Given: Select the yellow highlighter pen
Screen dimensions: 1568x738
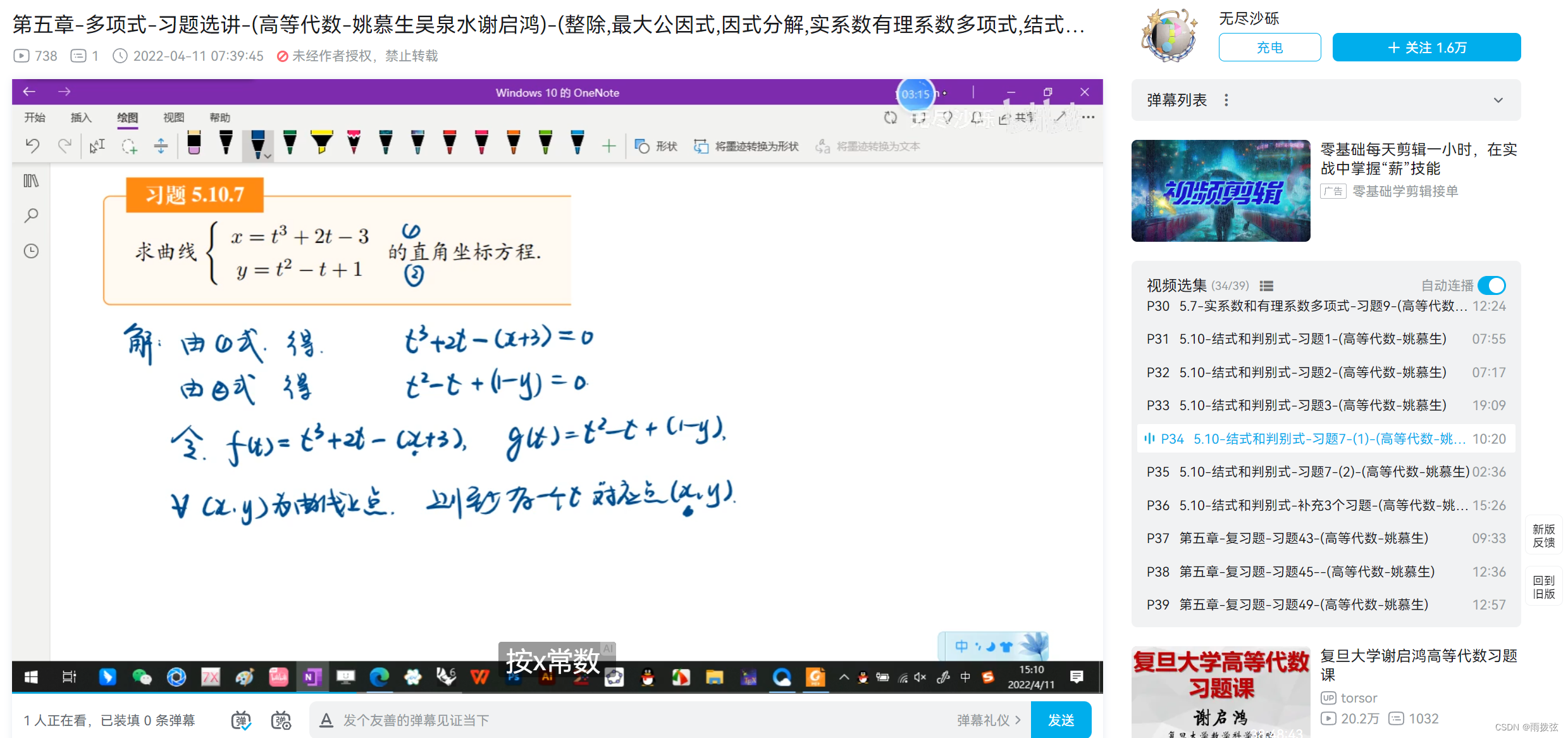Looking at the screenshot, I should [x=321, y=143].
